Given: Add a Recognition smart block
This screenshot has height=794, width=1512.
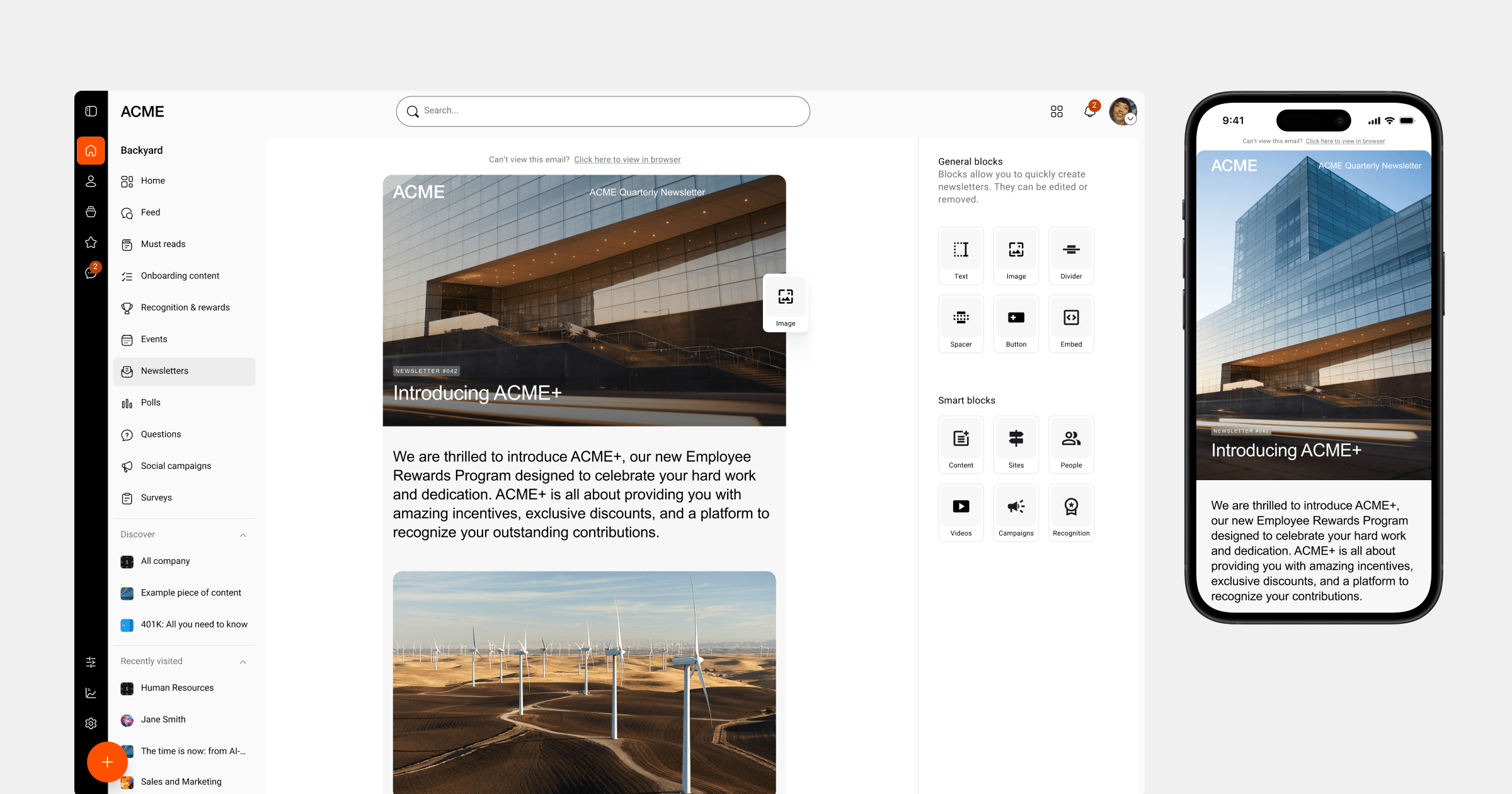Looking at the screenshot, I should point(1071,513).
